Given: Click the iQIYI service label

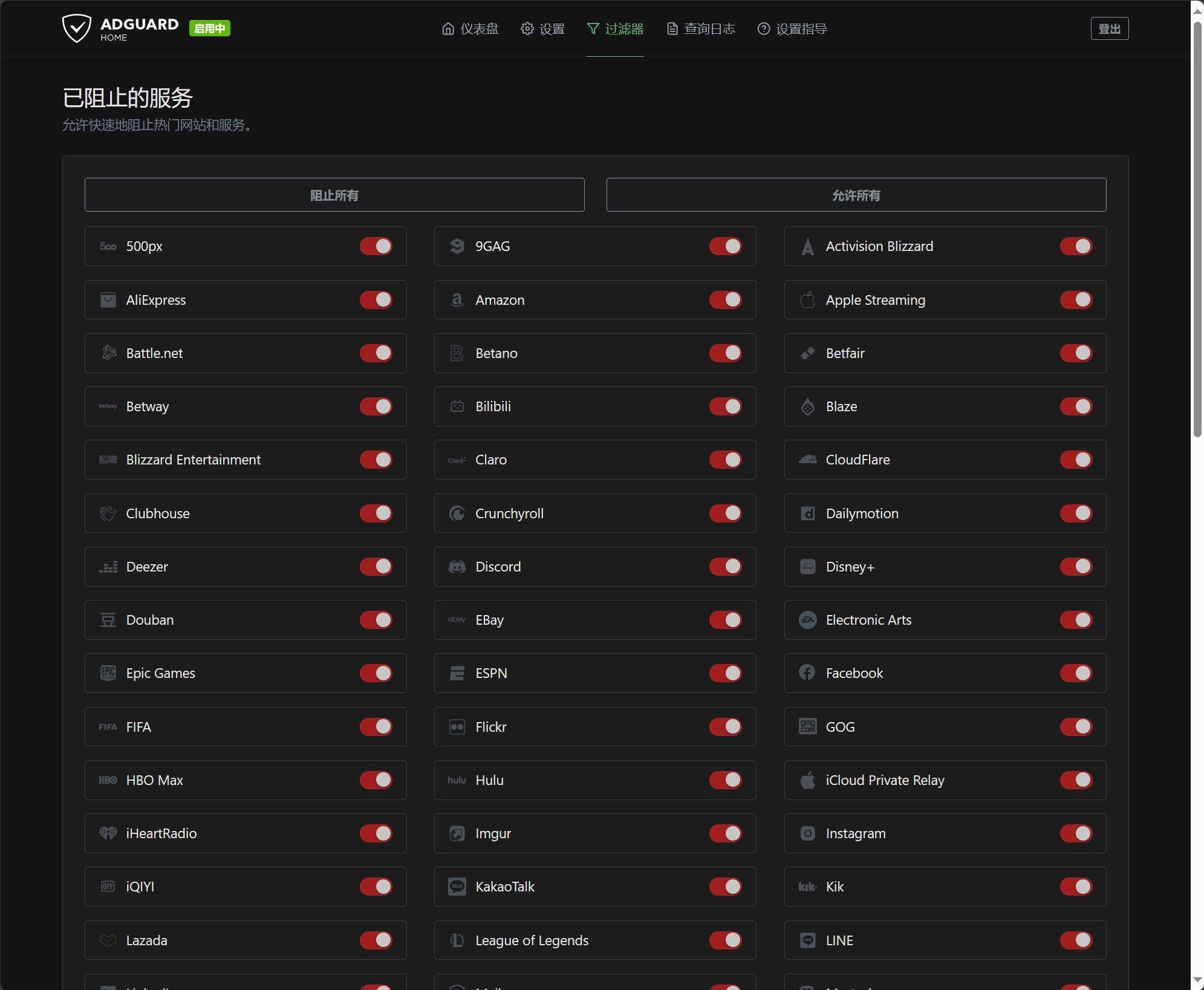Looking at the screenshot, I should 140,887.
